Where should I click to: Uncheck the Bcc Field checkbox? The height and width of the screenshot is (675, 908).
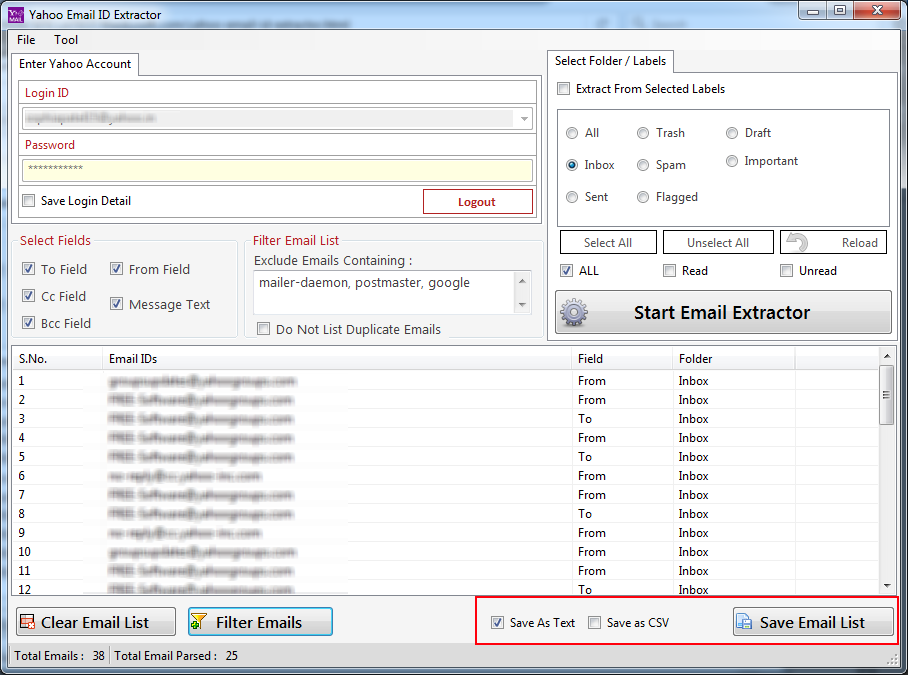coord(28,322)
